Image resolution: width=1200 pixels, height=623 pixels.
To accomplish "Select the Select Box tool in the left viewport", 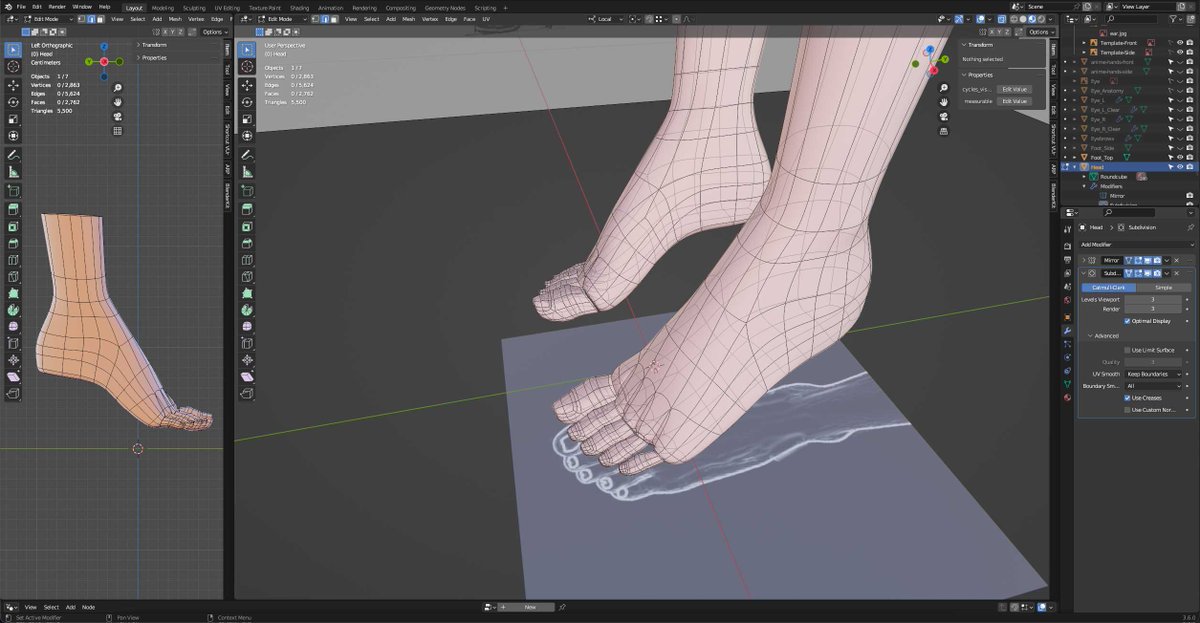I will (13, 49).
